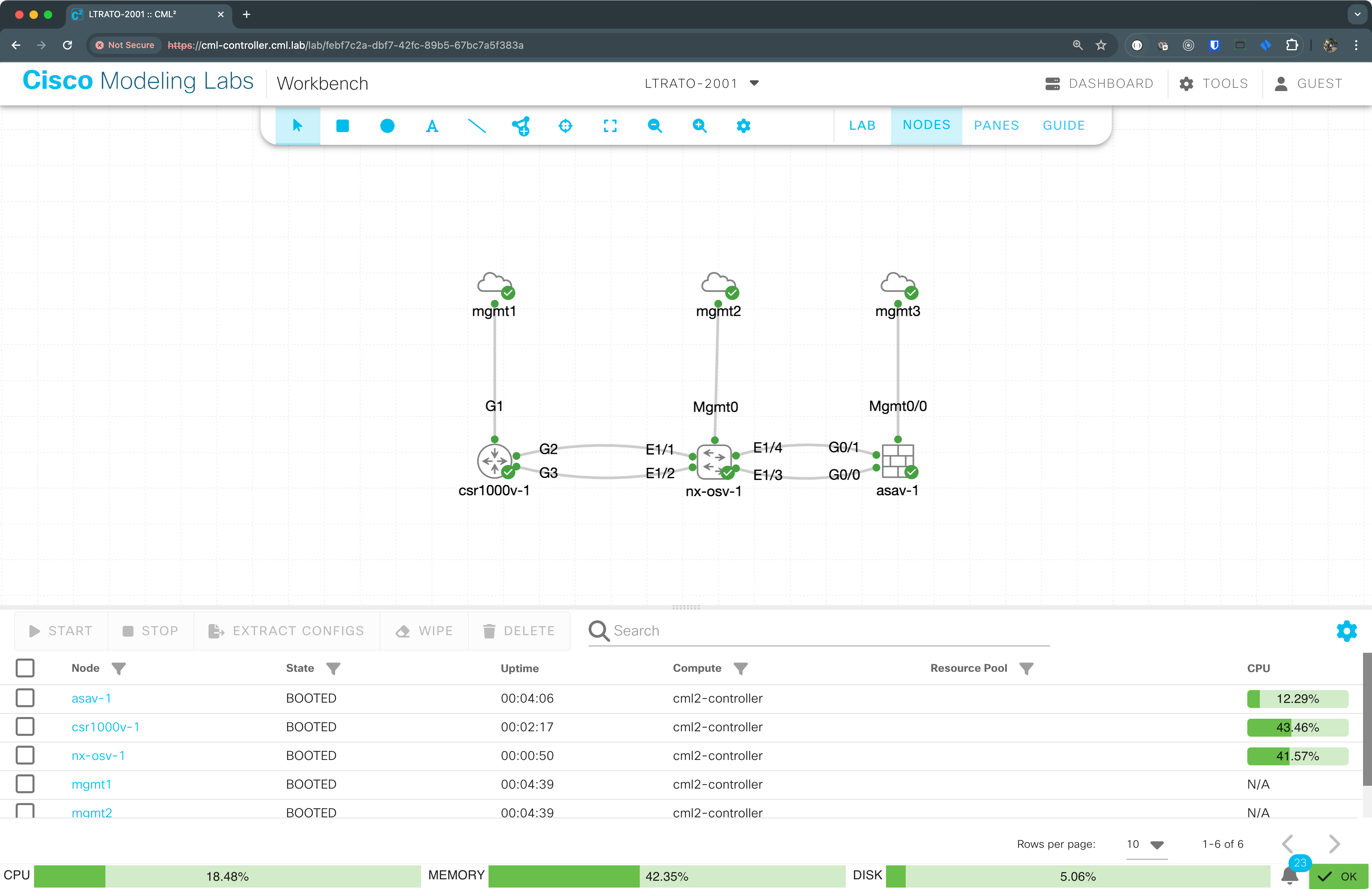Select the line drawing tool
Image resolution: width=1372 pixels, height=889 pixels.
477,125
